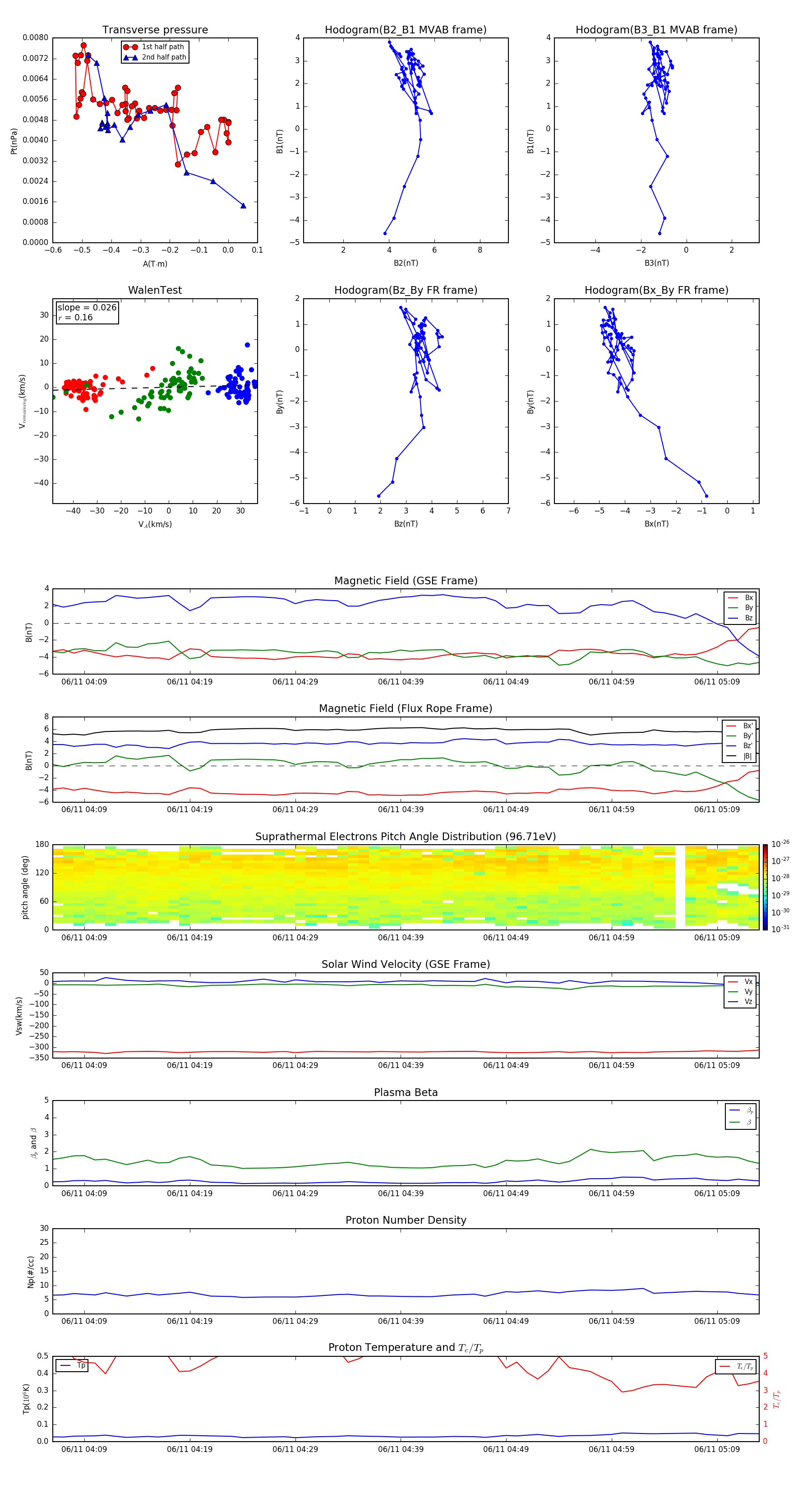Click the 'Magnetic Field (GSE Frame)' title
This screenshot has width=812, height=1489.
pyautogui.click(x=406, y=581)
